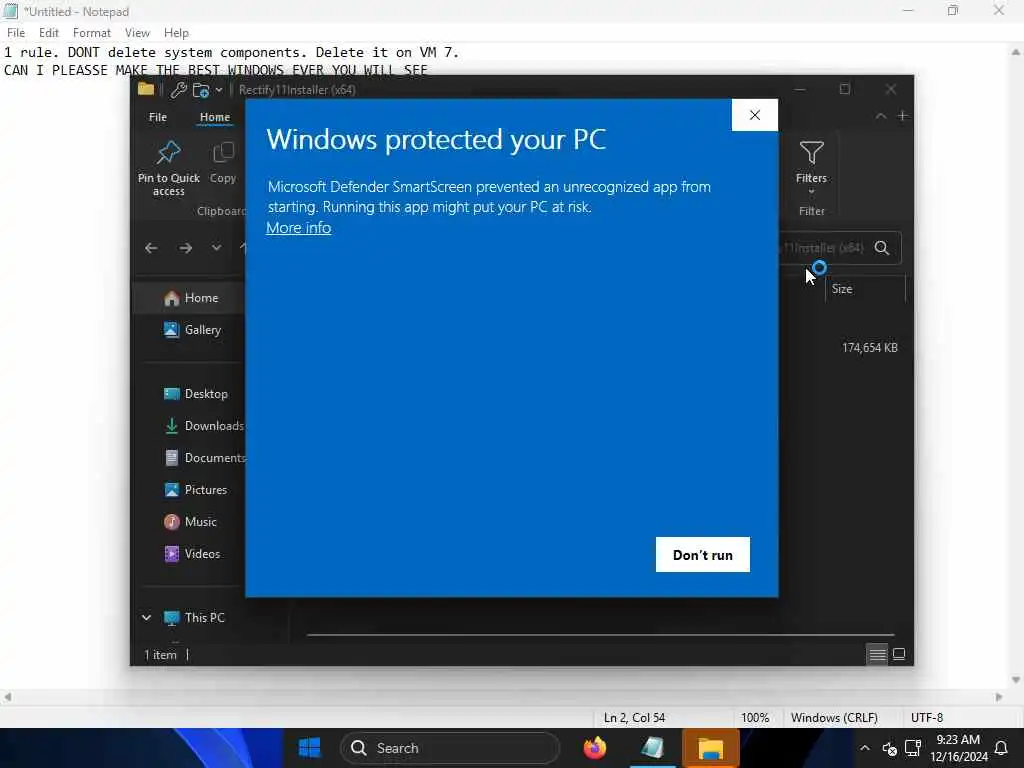This screenshot has width=1024, height=768.
Task: Open Notepad File menu
Action: click(16, 33)
